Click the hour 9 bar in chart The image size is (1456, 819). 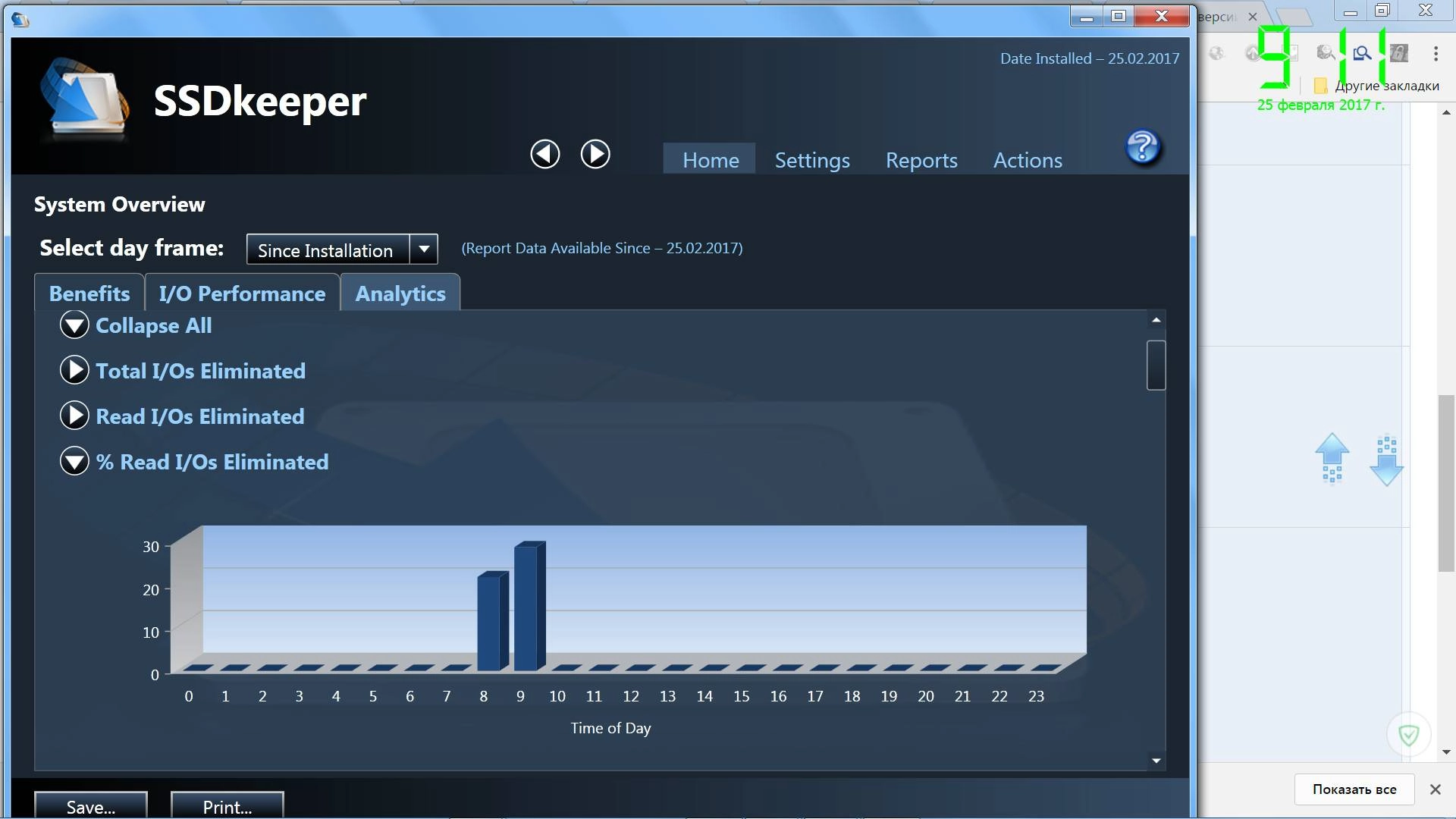pyautogui.click(x=529, y=606)
